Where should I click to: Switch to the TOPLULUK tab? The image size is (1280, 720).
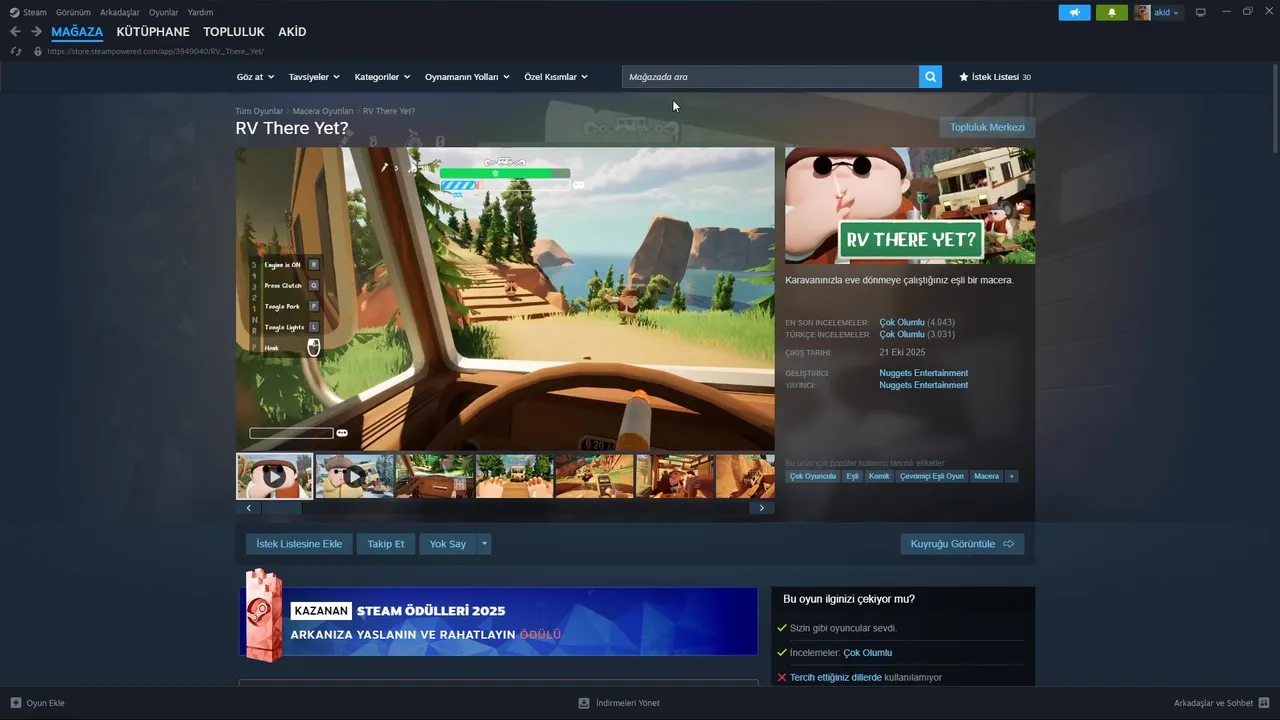point(234,32)
